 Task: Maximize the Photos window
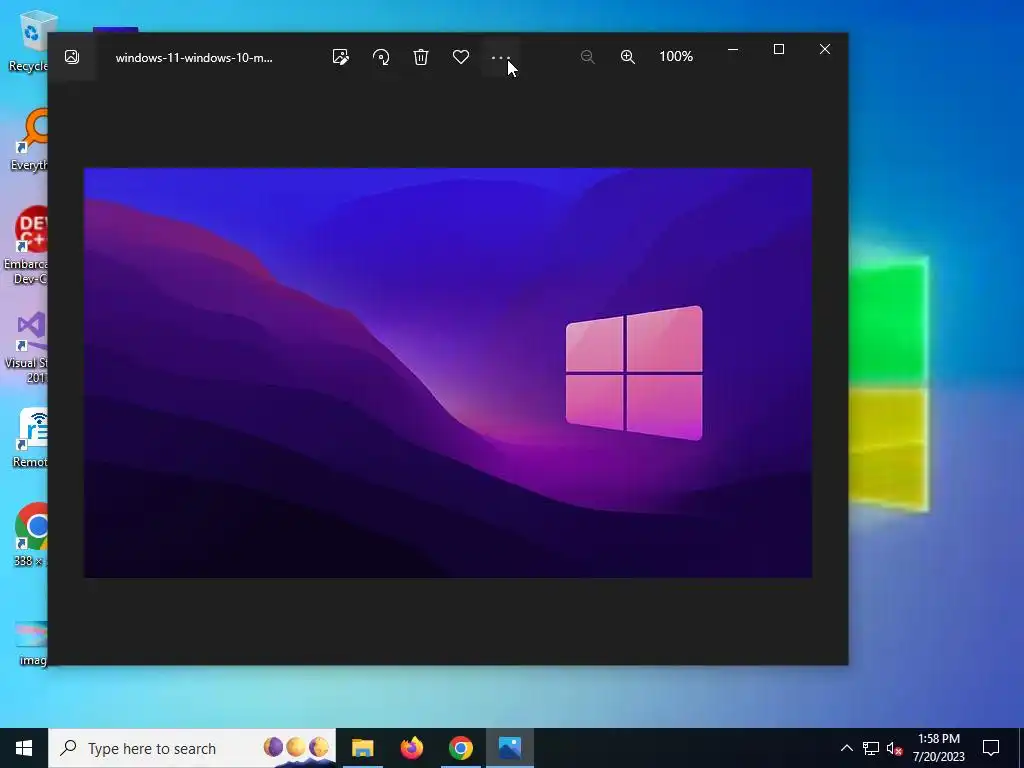tap(778, 50)
